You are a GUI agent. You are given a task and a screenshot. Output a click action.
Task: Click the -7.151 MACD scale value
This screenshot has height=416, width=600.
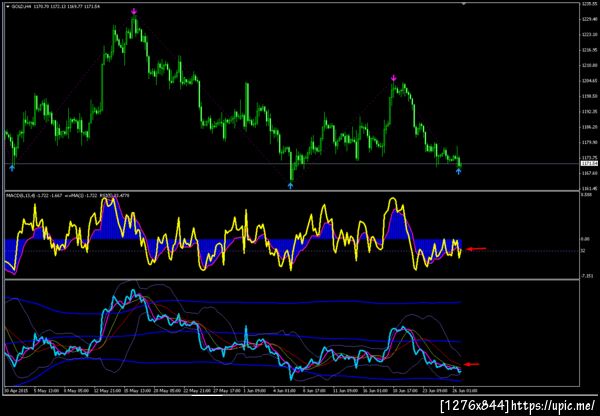[586, 276]
